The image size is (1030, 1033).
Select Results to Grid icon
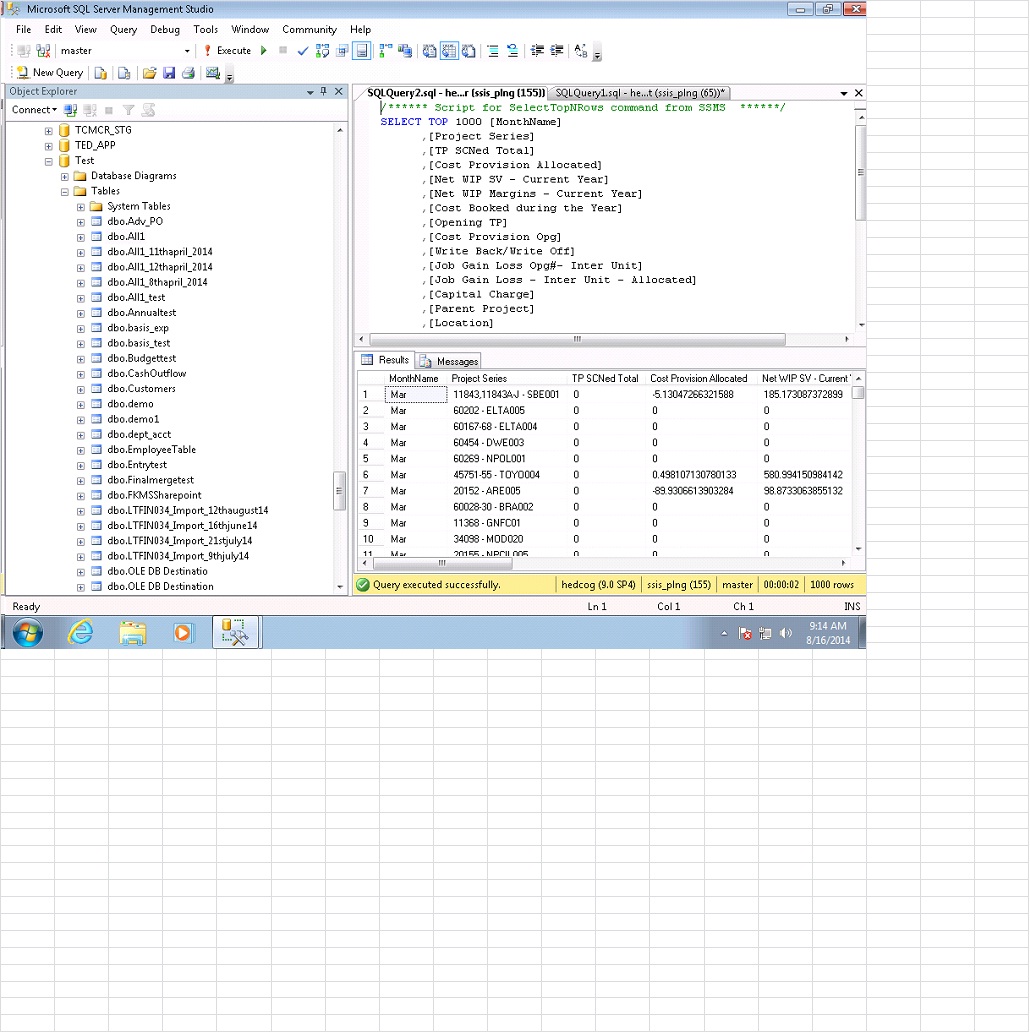(449, 51)
